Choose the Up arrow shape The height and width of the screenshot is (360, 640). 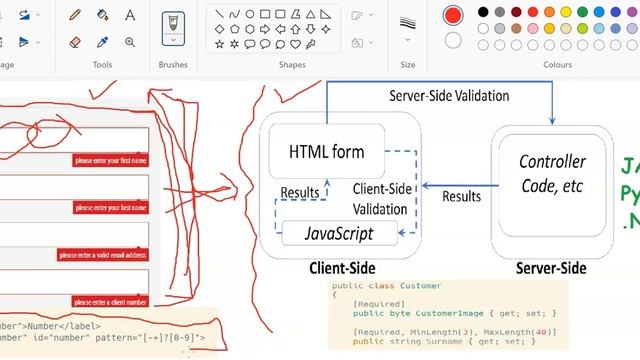(296, 29)
